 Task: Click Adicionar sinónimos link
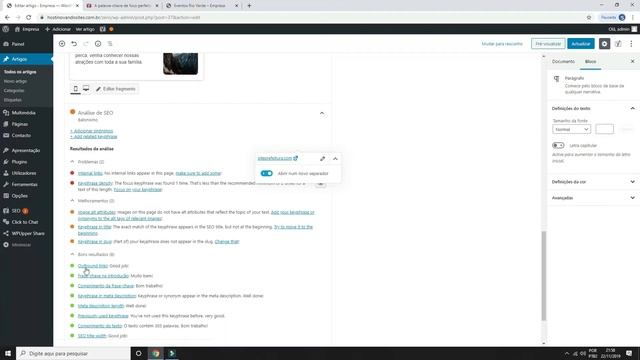(x=91, y=131)
